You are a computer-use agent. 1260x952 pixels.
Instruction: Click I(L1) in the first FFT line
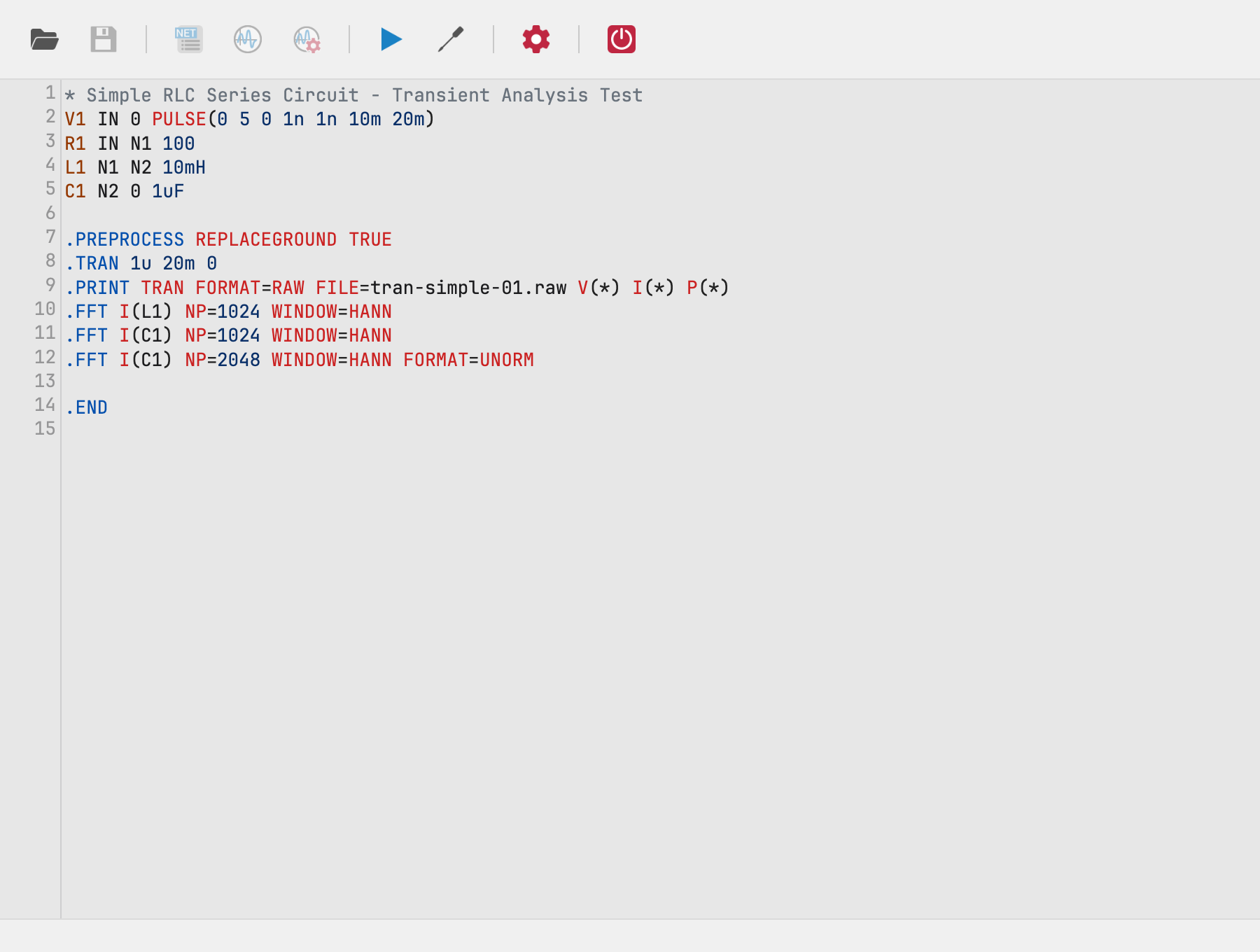click(x=146, y=311)
